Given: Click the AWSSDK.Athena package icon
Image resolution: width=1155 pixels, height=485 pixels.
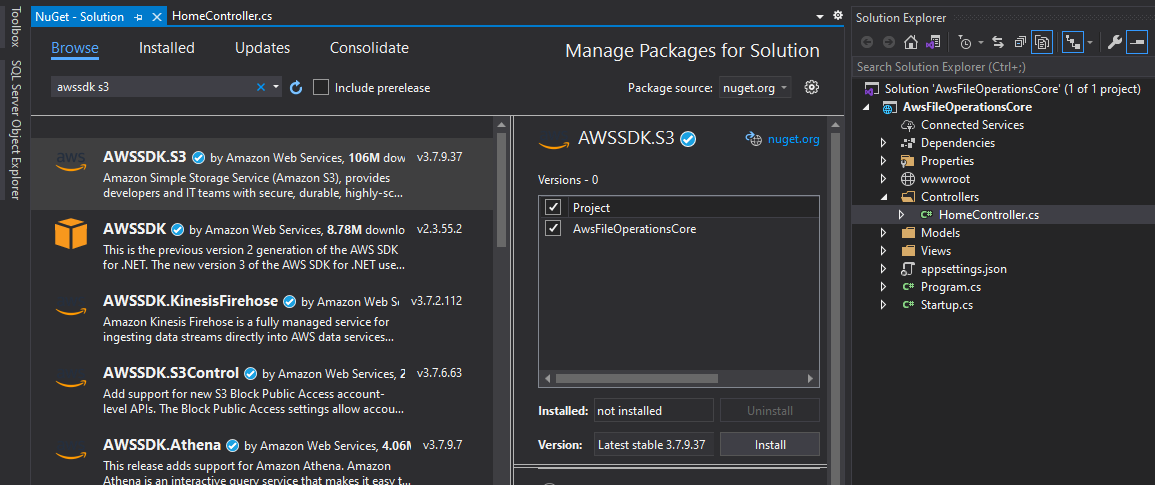Looking at the screenshot, I should (71, 450).
